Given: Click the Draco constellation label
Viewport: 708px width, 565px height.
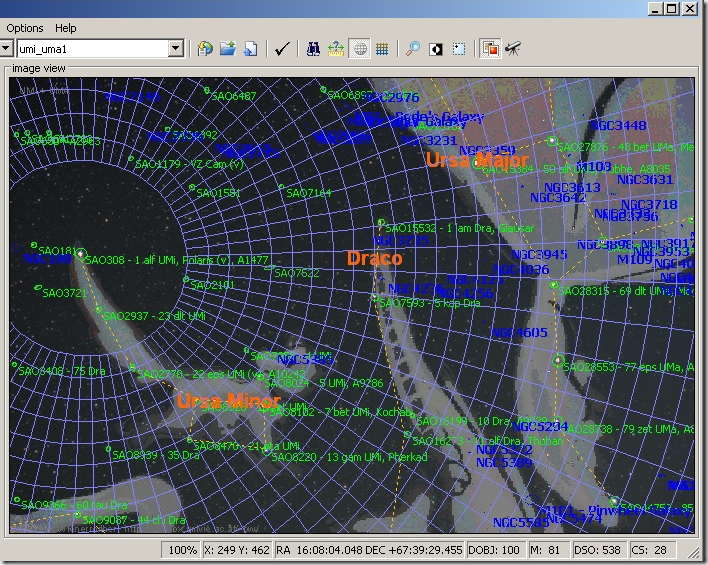Looking at the screenshot, I should coord(374,258).
